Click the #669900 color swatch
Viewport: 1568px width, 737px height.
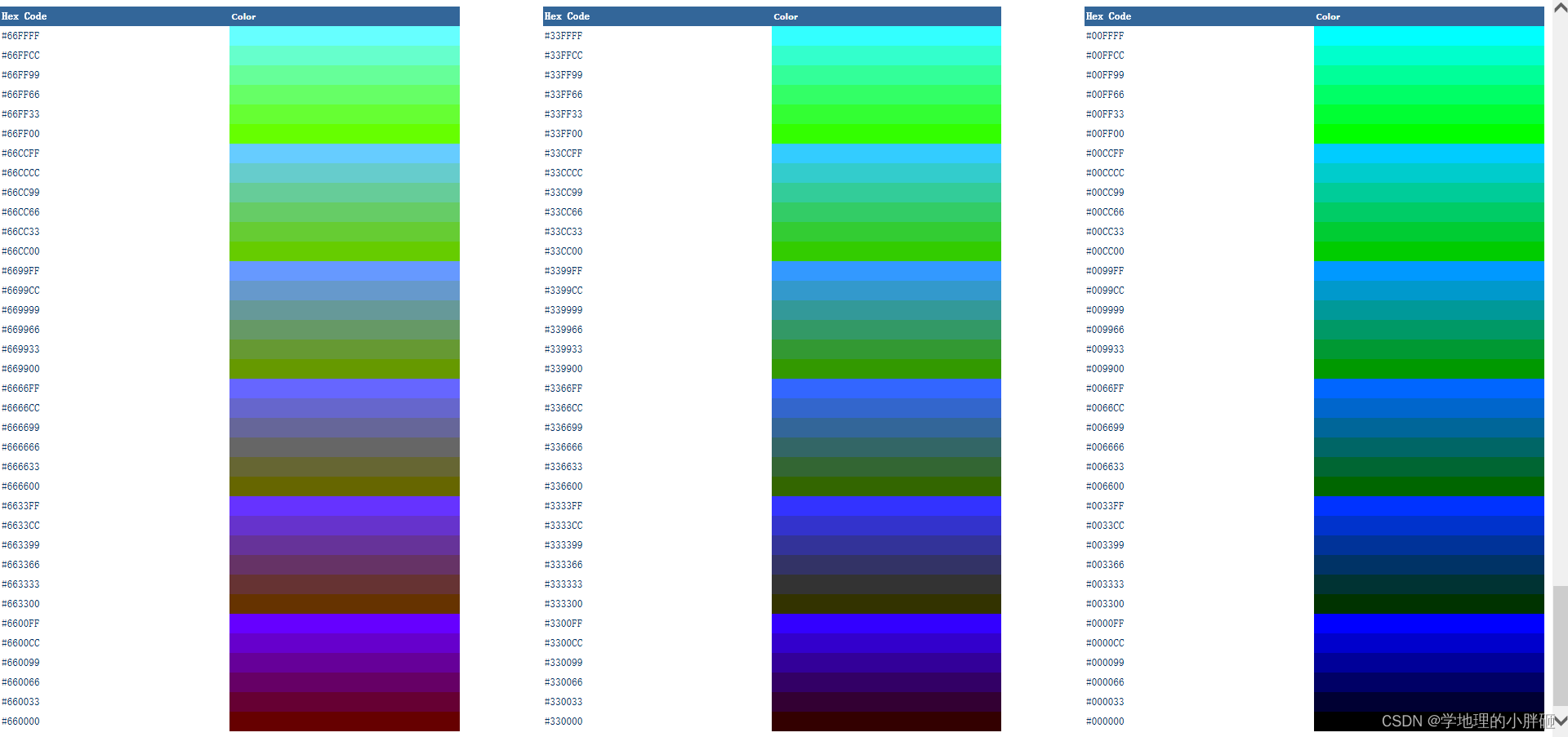(x=345, y=369)
